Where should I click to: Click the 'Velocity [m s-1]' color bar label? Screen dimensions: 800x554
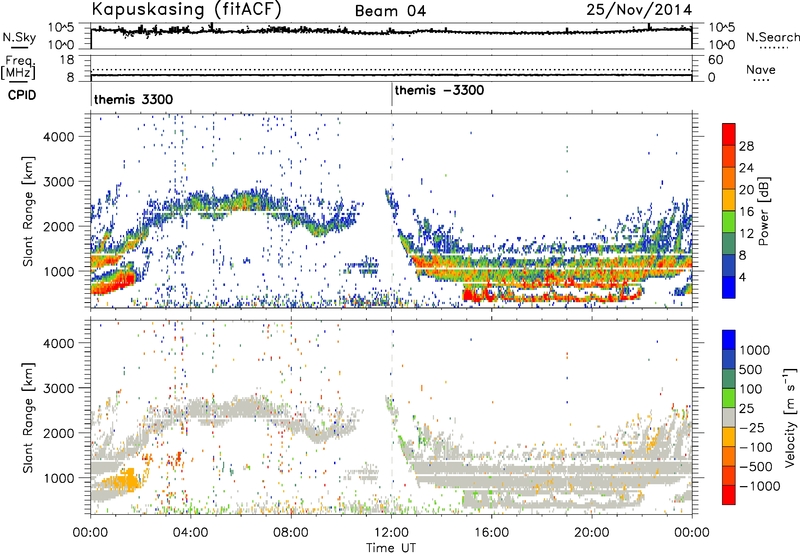(x=790, y=417)
